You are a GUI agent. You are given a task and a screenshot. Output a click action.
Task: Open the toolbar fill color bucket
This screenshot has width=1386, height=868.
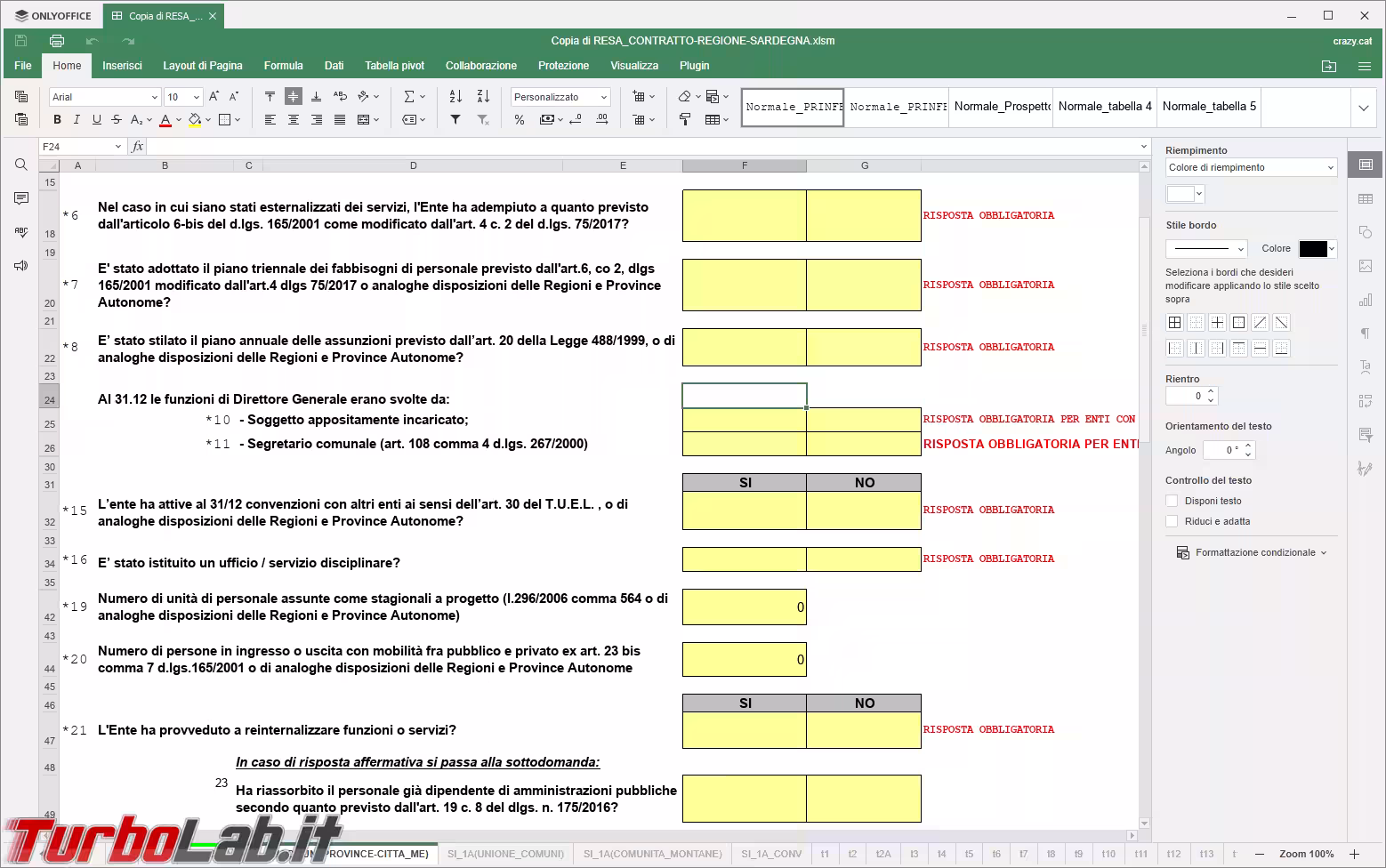(195, 120)
